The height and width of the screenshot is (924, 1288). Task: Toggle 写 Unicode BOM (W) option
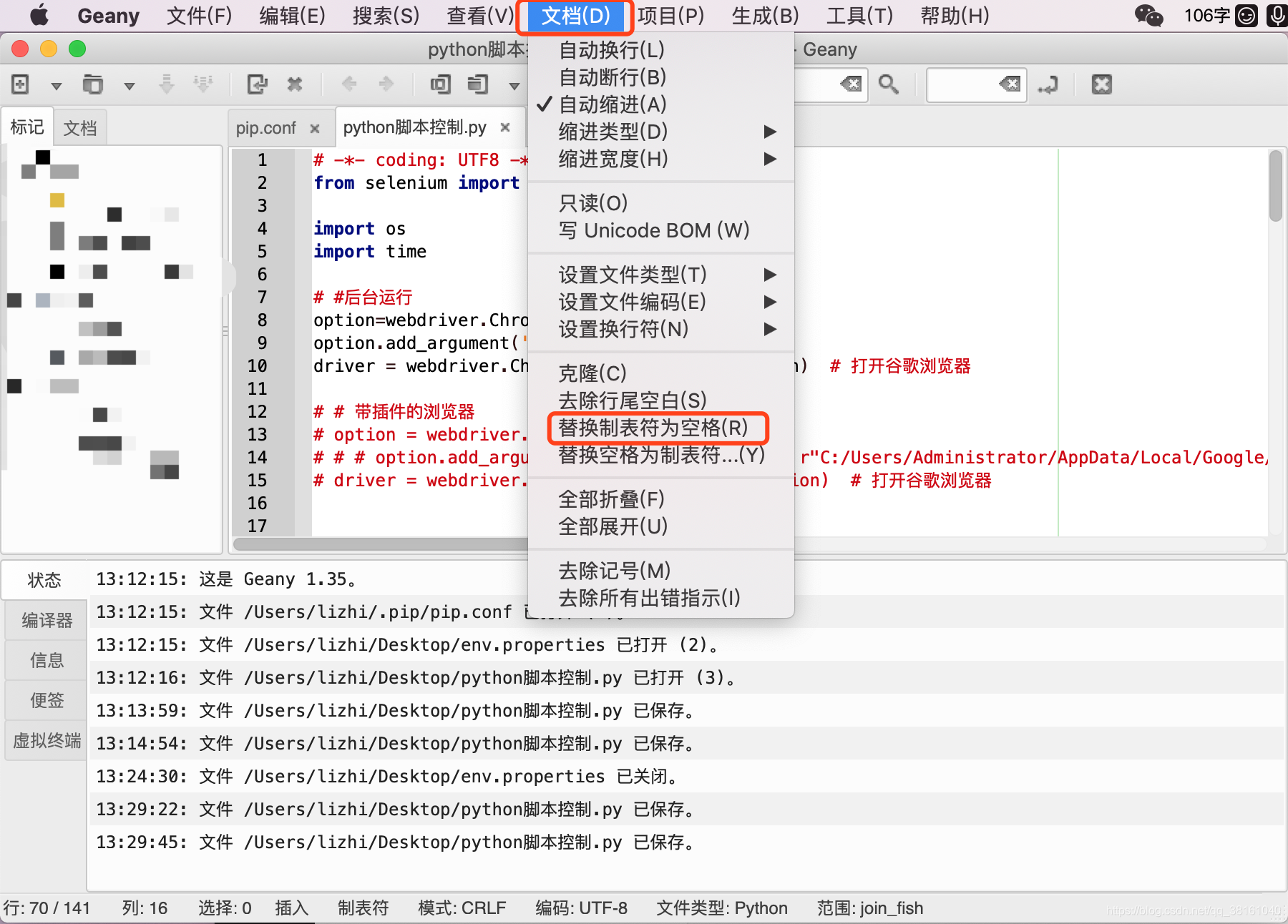click(660, 230)
